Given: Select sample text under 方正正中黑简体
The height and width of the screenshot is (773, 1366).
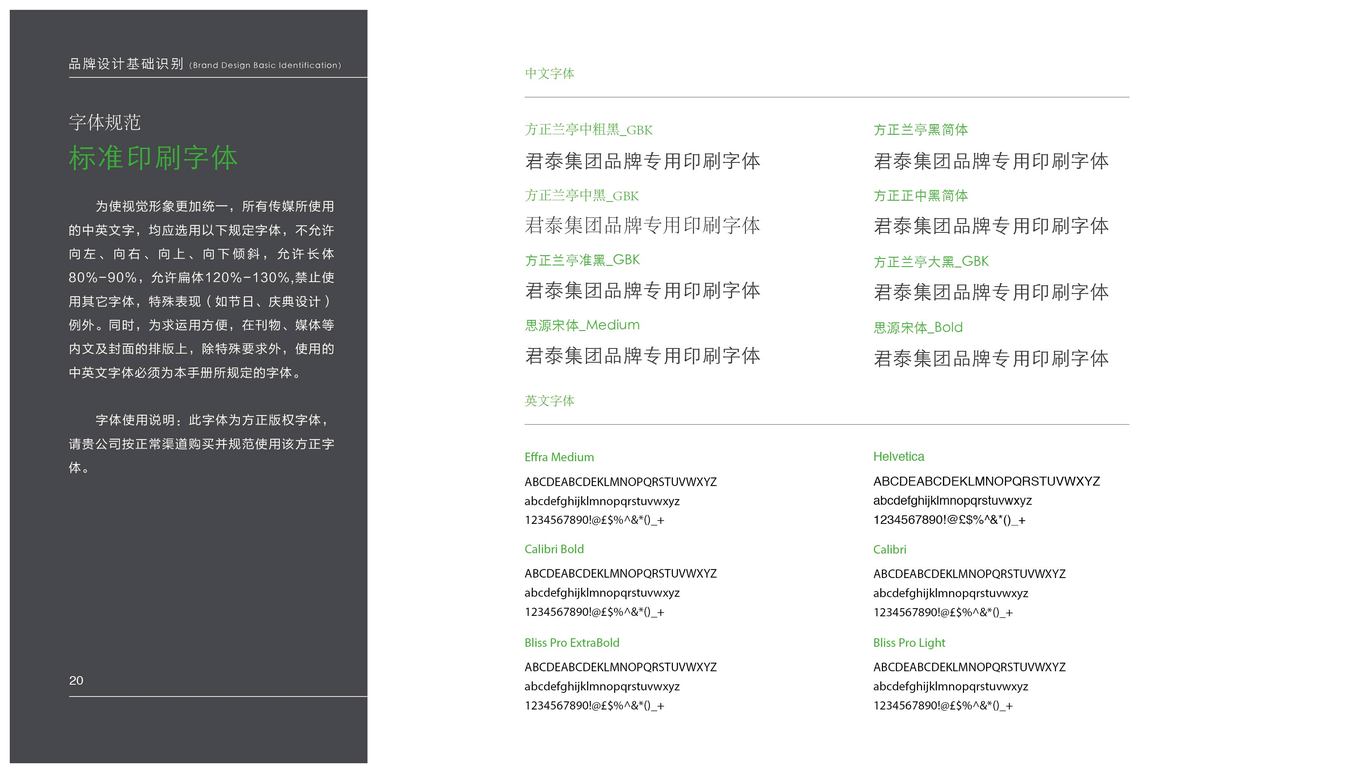Looking at the screenshot, I should (x=991, y=226).
